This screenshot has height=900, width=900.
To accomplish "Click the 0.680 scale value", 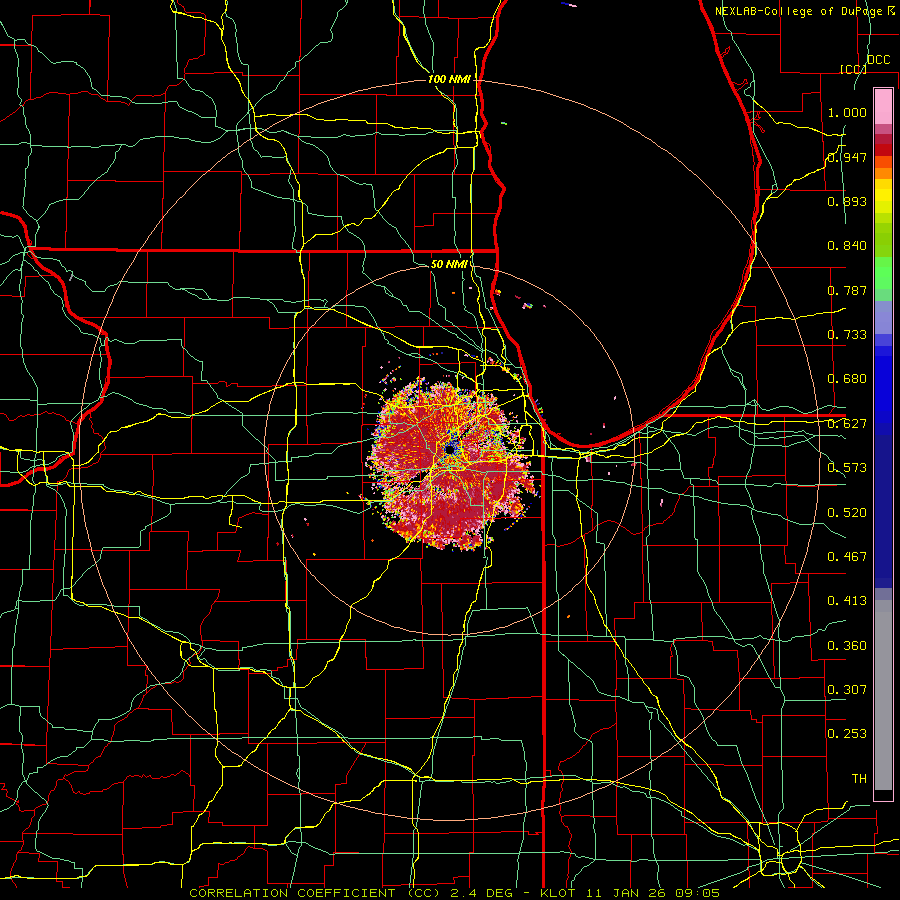I will tap(847, 379).
